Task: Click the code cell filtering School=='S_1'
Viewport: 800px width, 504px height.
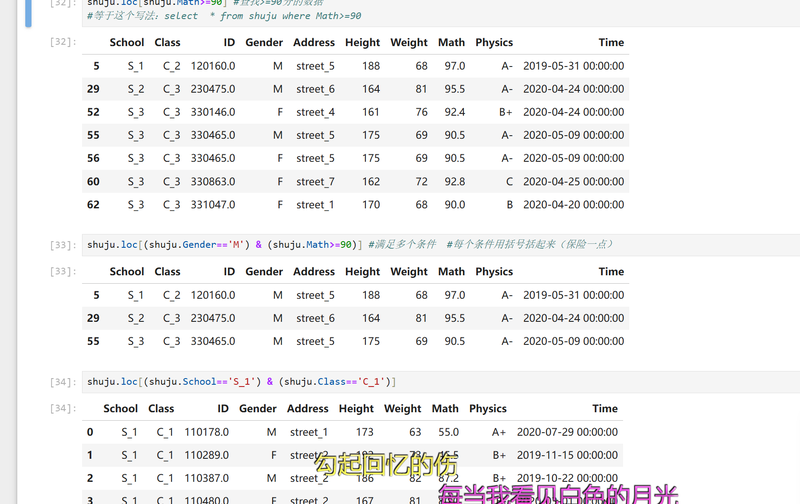Action: click(241, 382)
